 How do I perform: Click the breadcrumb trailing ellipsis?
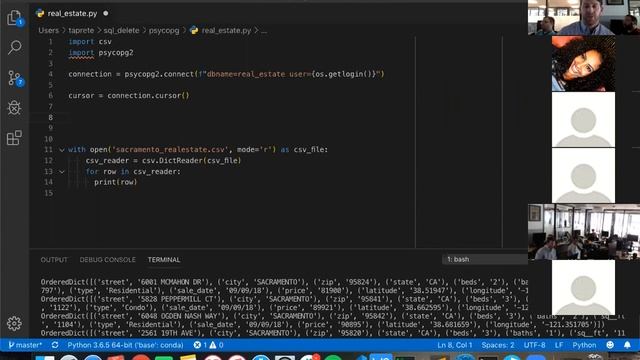click(x=264, y=30)
